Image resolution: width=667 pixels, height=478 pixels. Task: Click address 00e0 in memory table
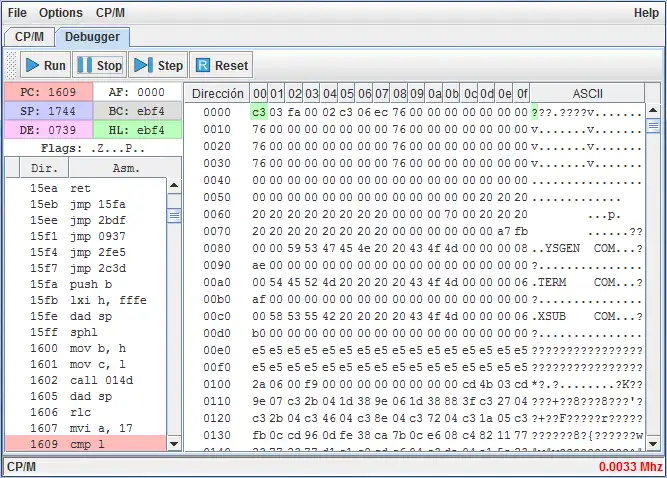point(217,350)
